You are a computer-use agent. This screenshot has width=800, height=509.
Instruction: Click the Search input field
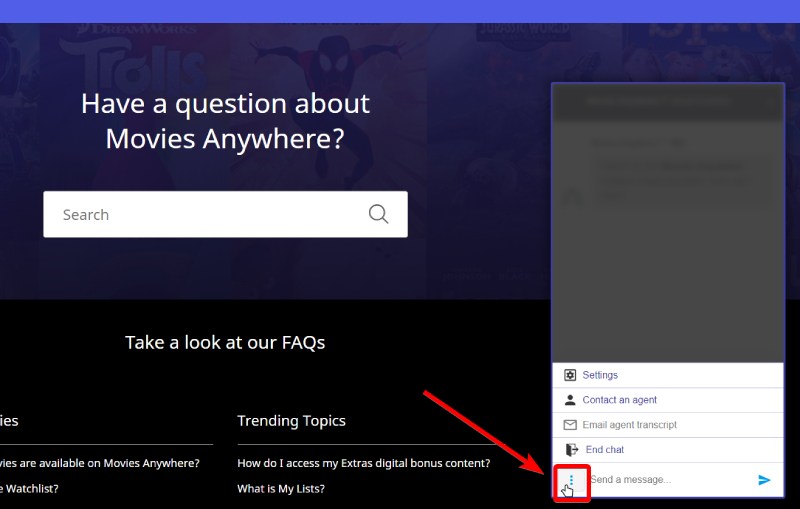click(x=225, y=214)
